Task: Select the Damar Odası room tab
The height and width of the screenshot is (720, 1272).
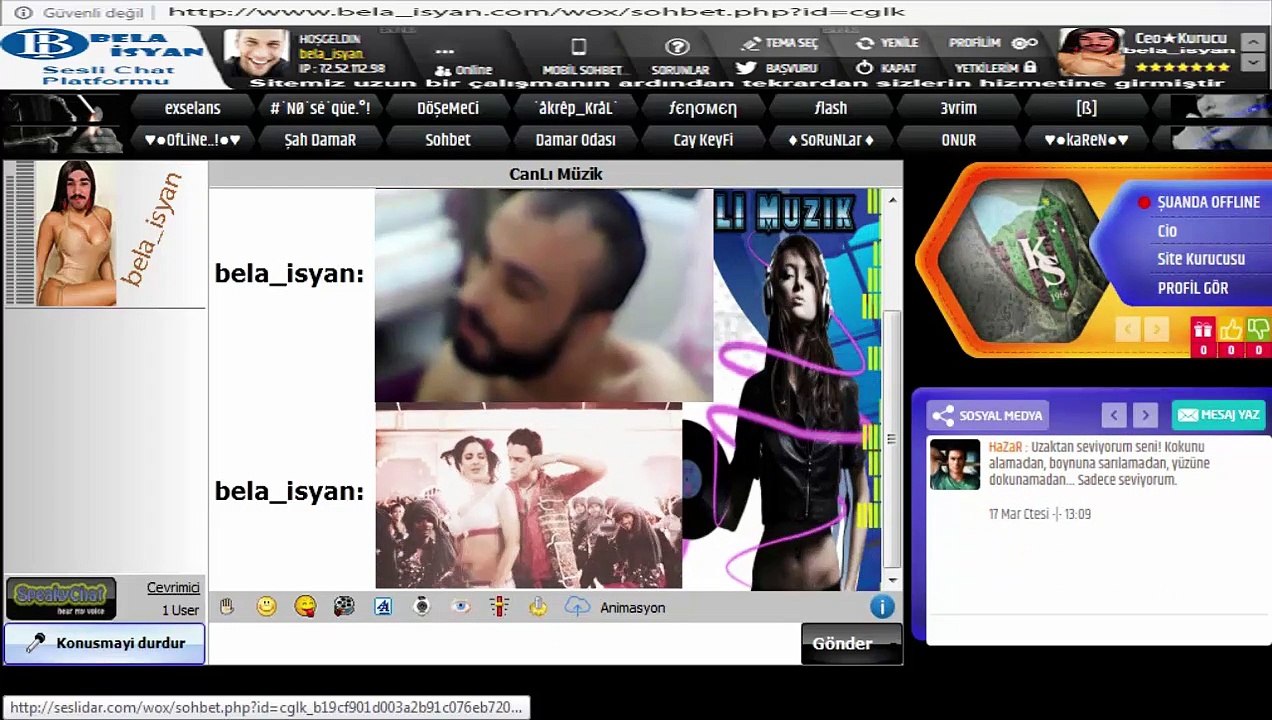Action: 575,140
